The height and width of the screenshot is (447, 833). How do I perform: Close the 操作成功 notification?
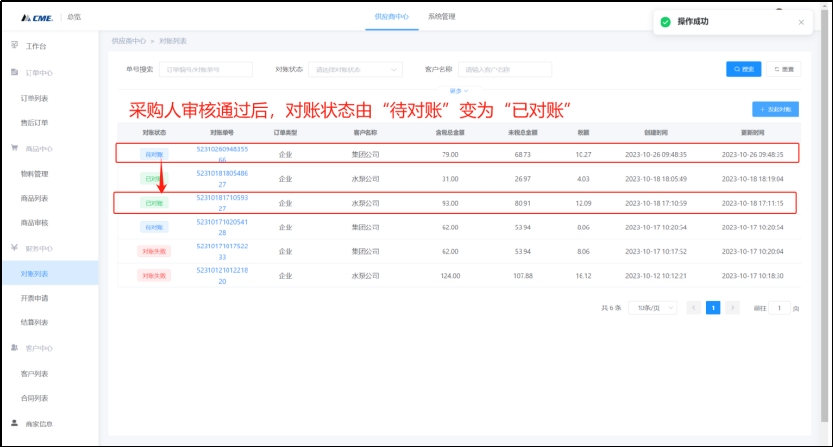tap(801, 21)
